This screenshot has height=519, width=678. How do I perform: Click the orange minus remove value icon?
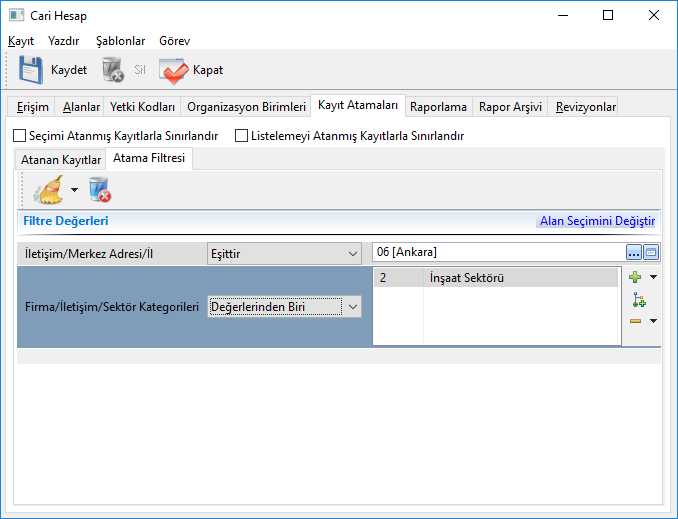tap(635, 321)
